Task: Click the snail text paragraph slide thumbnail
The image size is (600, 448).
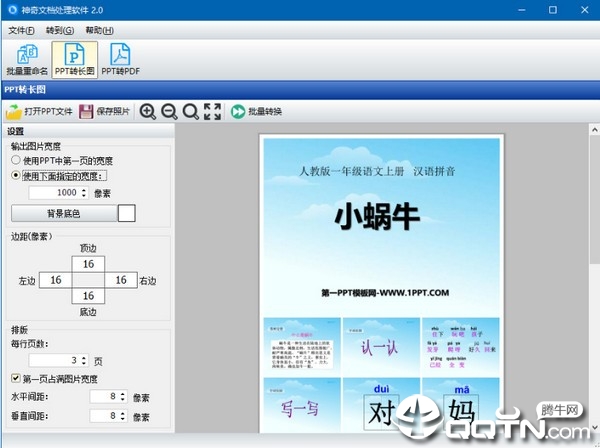Action: [x=302, y=347]
